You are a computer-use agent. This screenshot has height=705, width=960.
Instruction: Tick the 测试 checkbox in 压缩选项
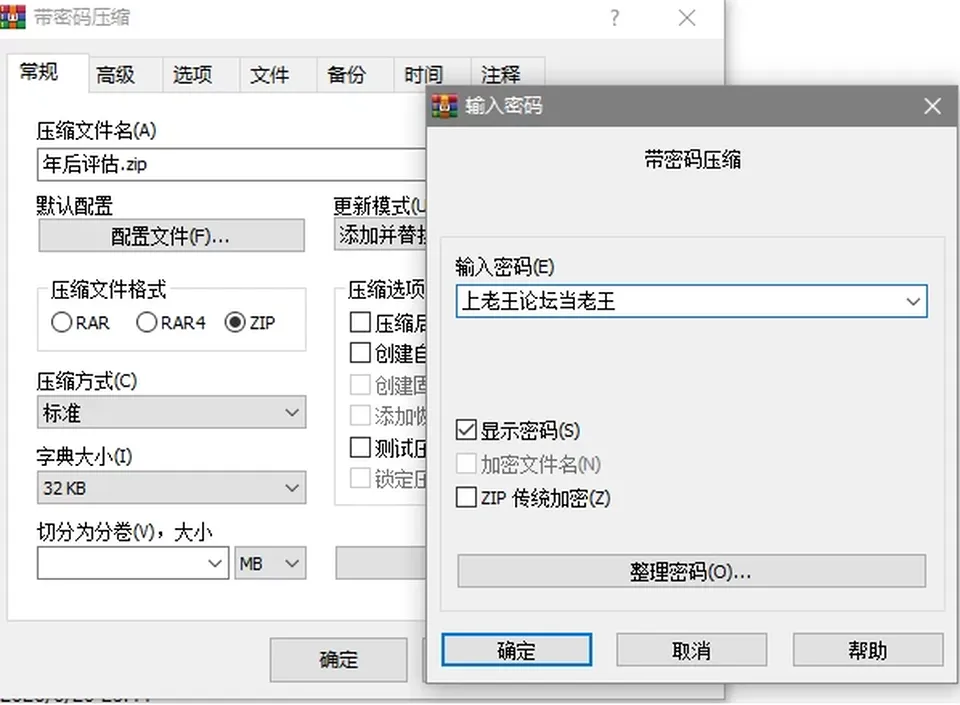(360, 447)
